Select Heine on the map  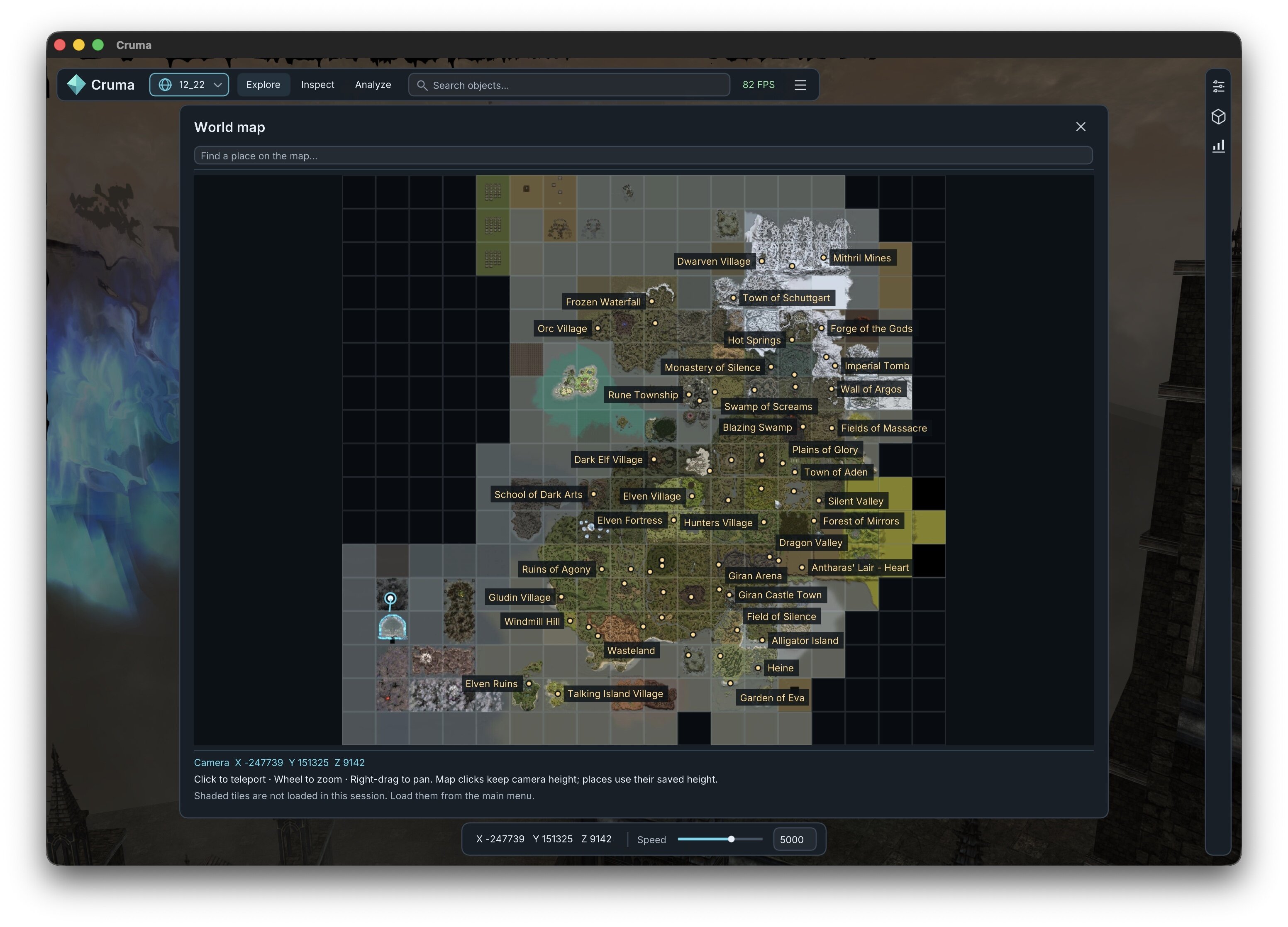pyautogui.click(x=780, y=668)
